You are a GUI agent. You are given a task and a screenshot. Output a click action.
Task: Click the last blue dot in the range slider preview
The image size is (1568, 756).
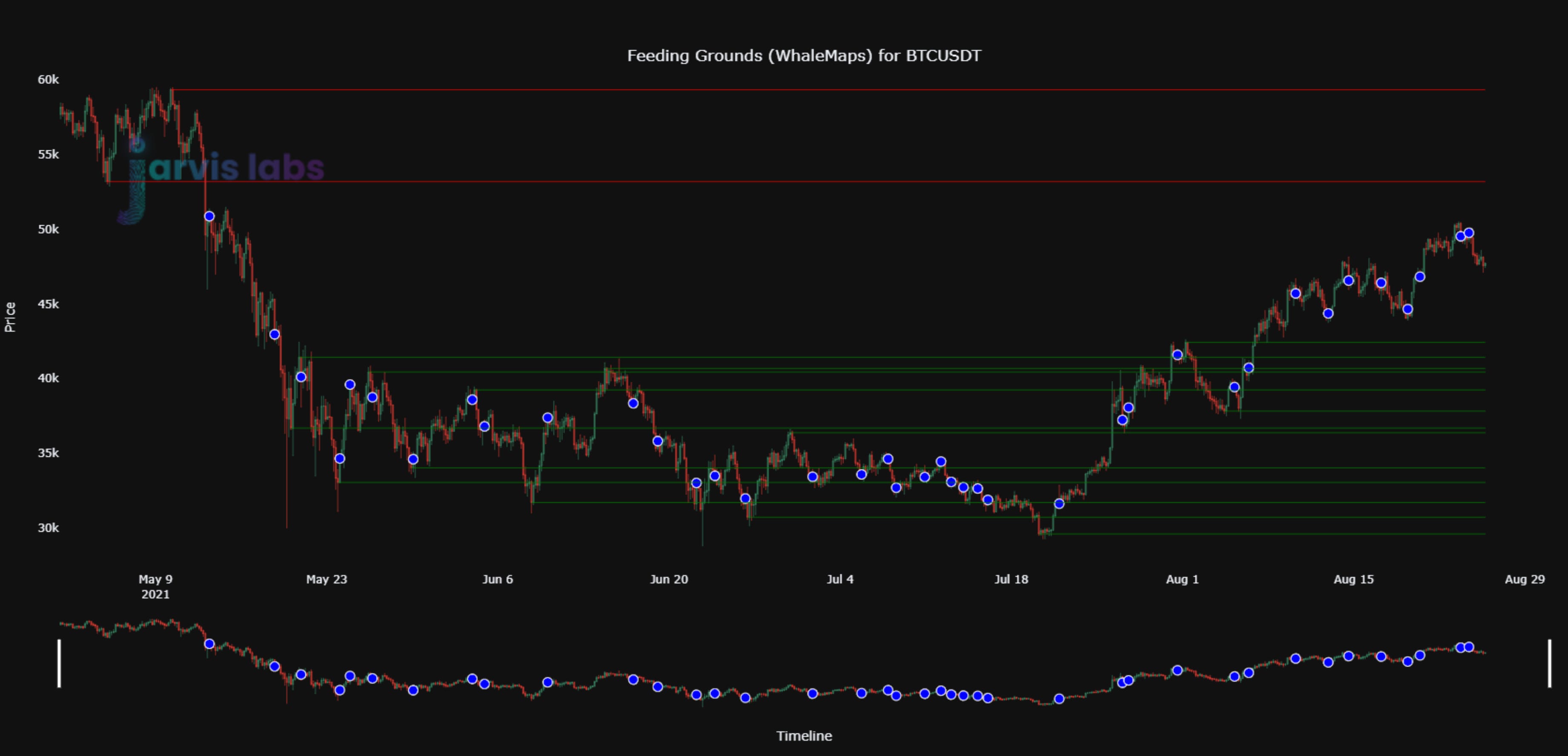pos(1469,647)
